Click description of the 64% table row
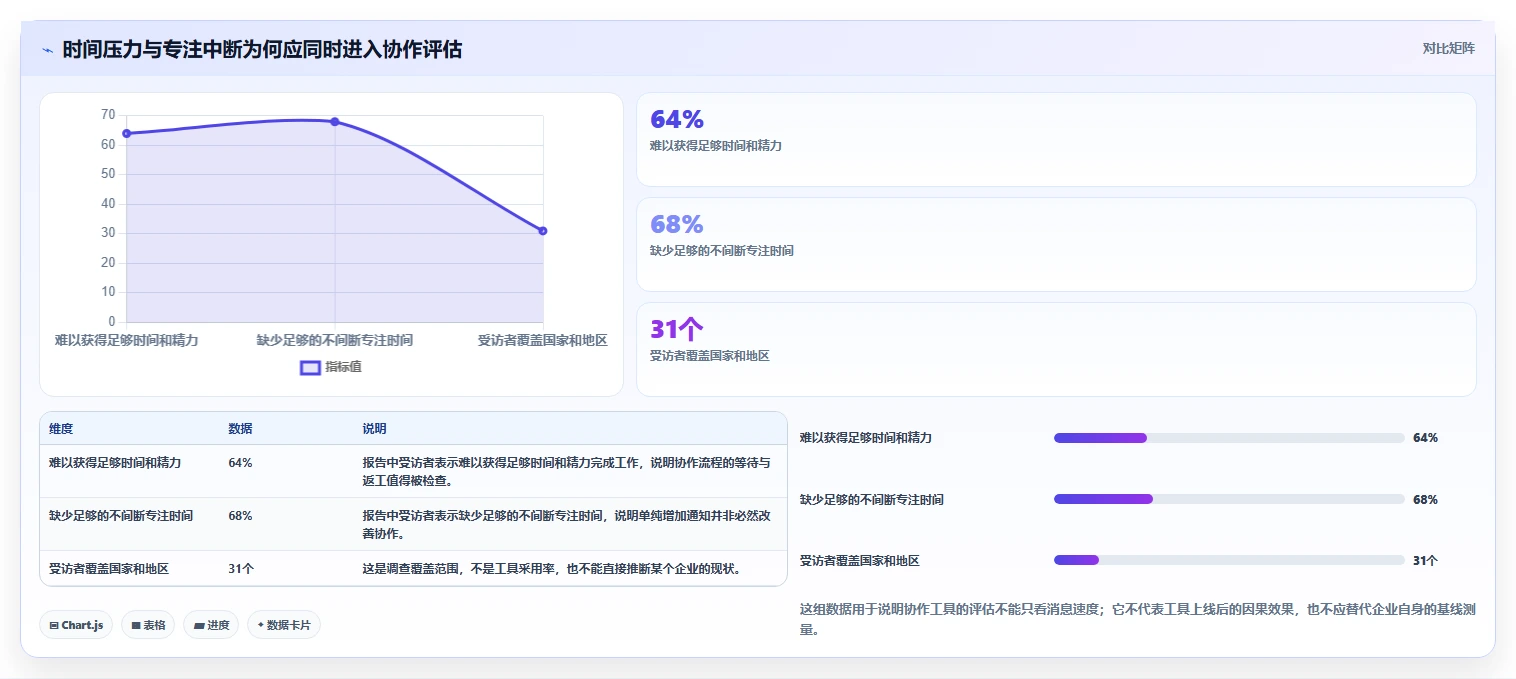 tap(566, 471)
